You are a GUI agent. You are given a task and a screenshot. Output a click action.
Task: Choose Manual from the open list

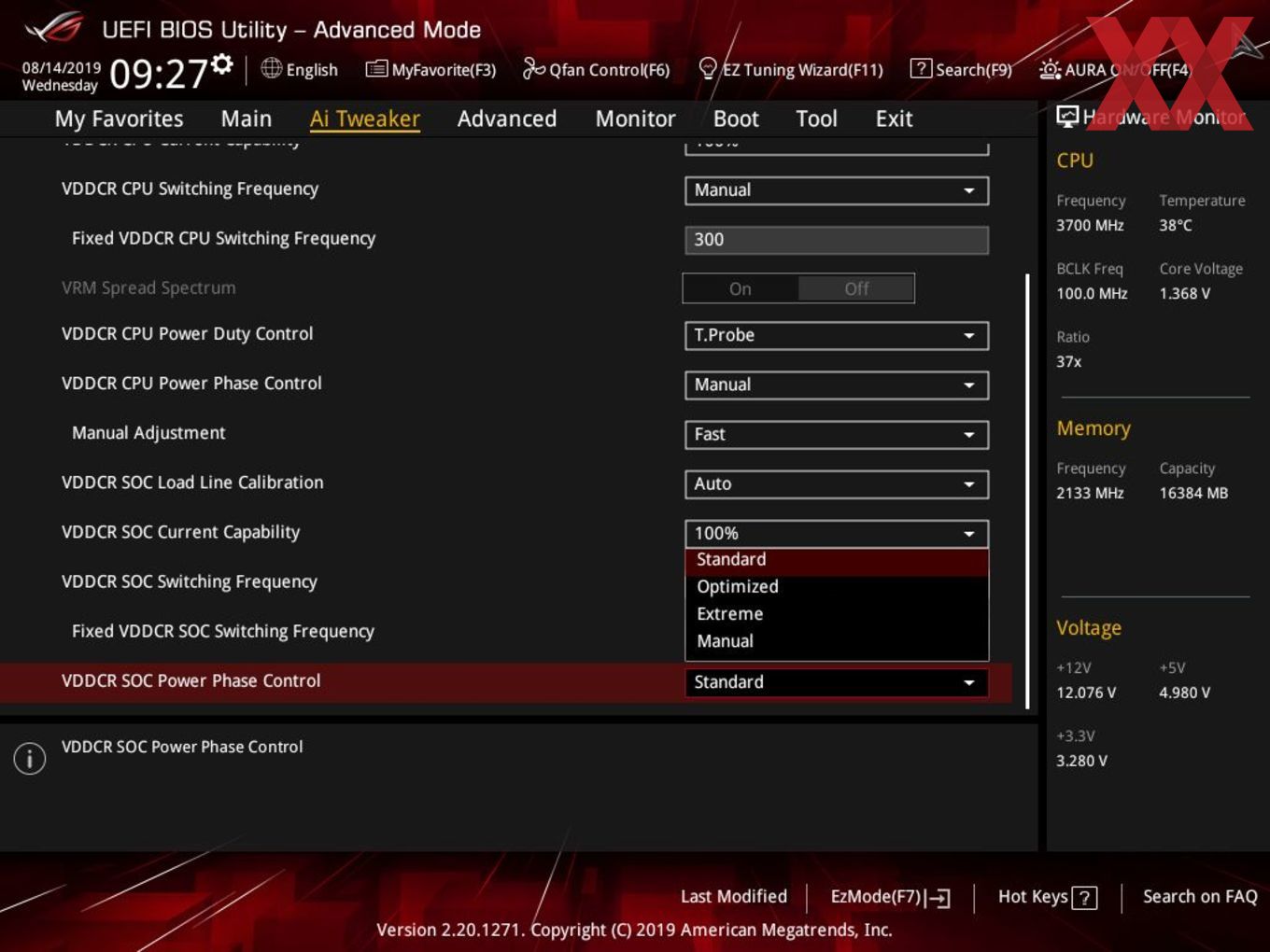click(837, 641)
